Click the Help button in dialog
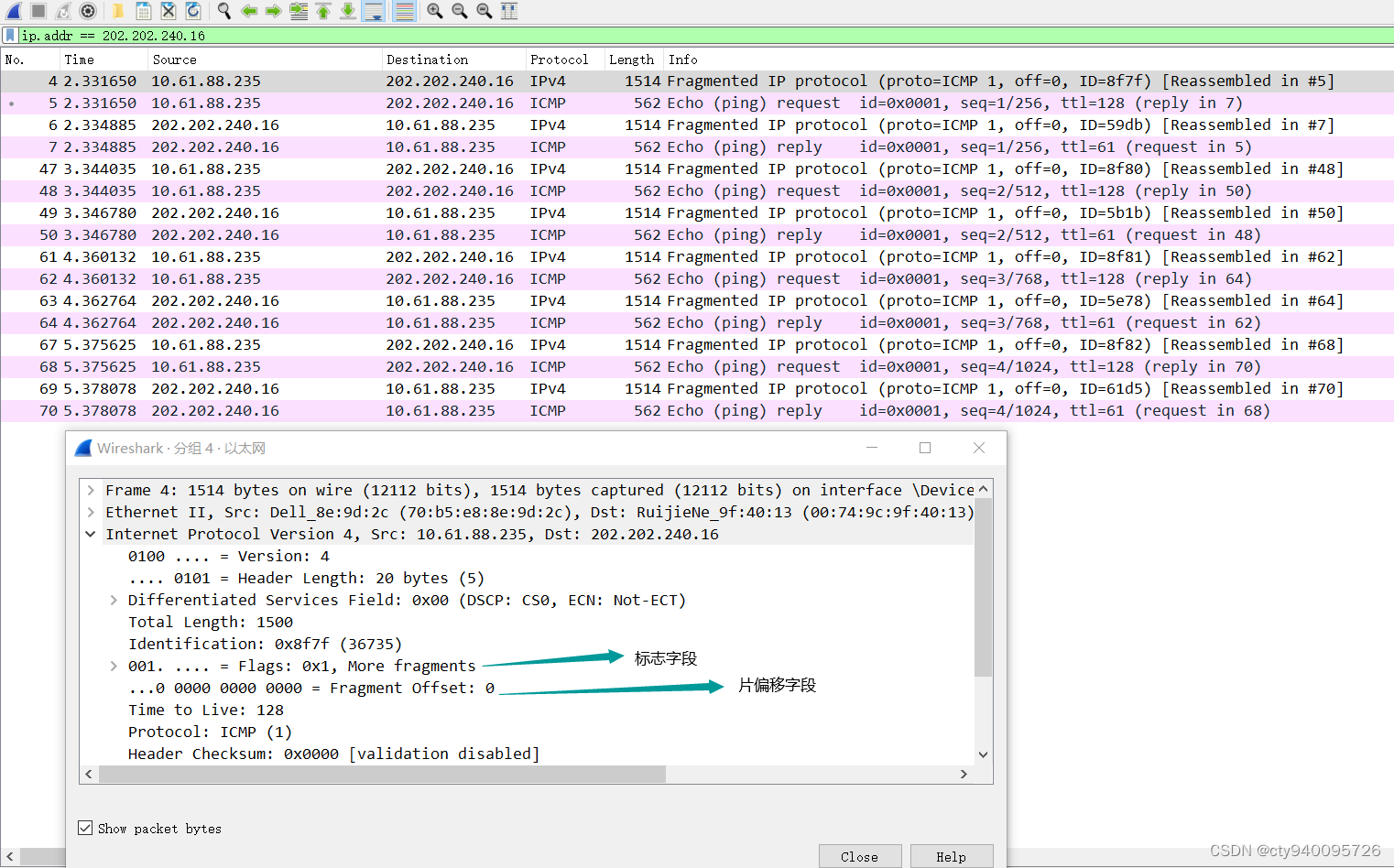 click(x=951, y=857)
